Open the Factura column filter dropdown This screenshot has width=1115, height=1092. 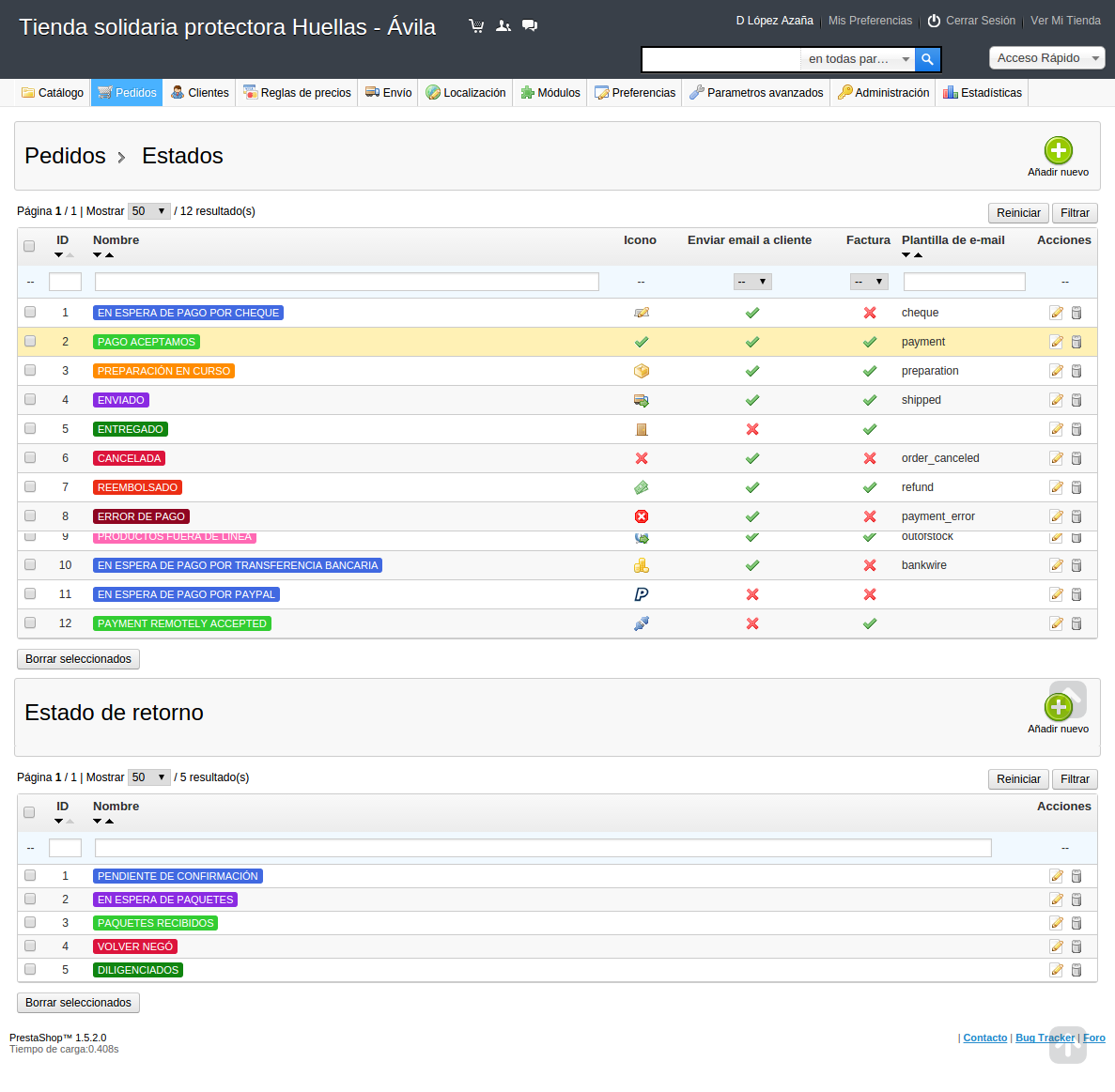click(869, 281)
